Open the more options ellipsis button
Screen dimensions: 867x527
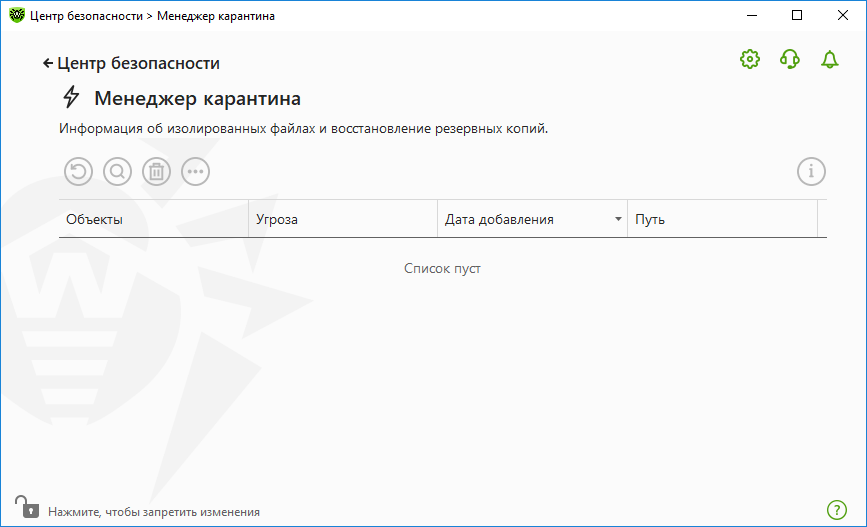coord(195,171)
